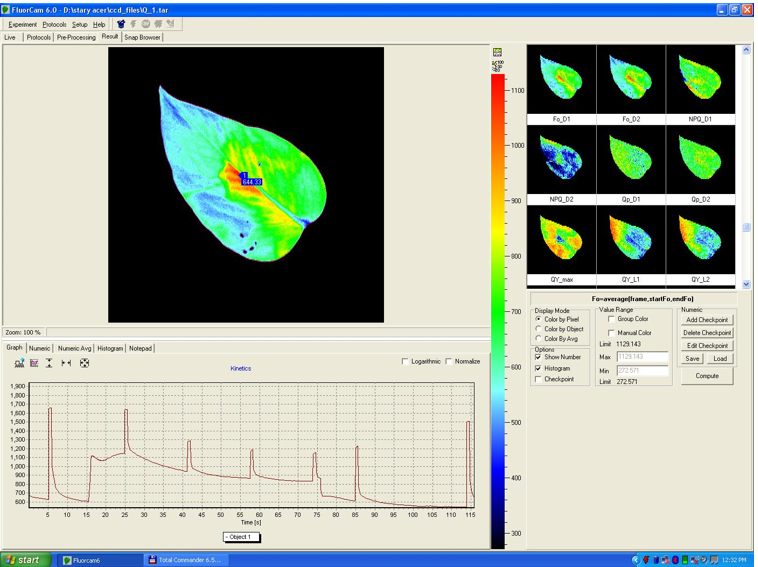Image resolution: width=758 pixels, height=567 pixels.
Task: Click the palette icon above color scale
Action: pos(497,52)
